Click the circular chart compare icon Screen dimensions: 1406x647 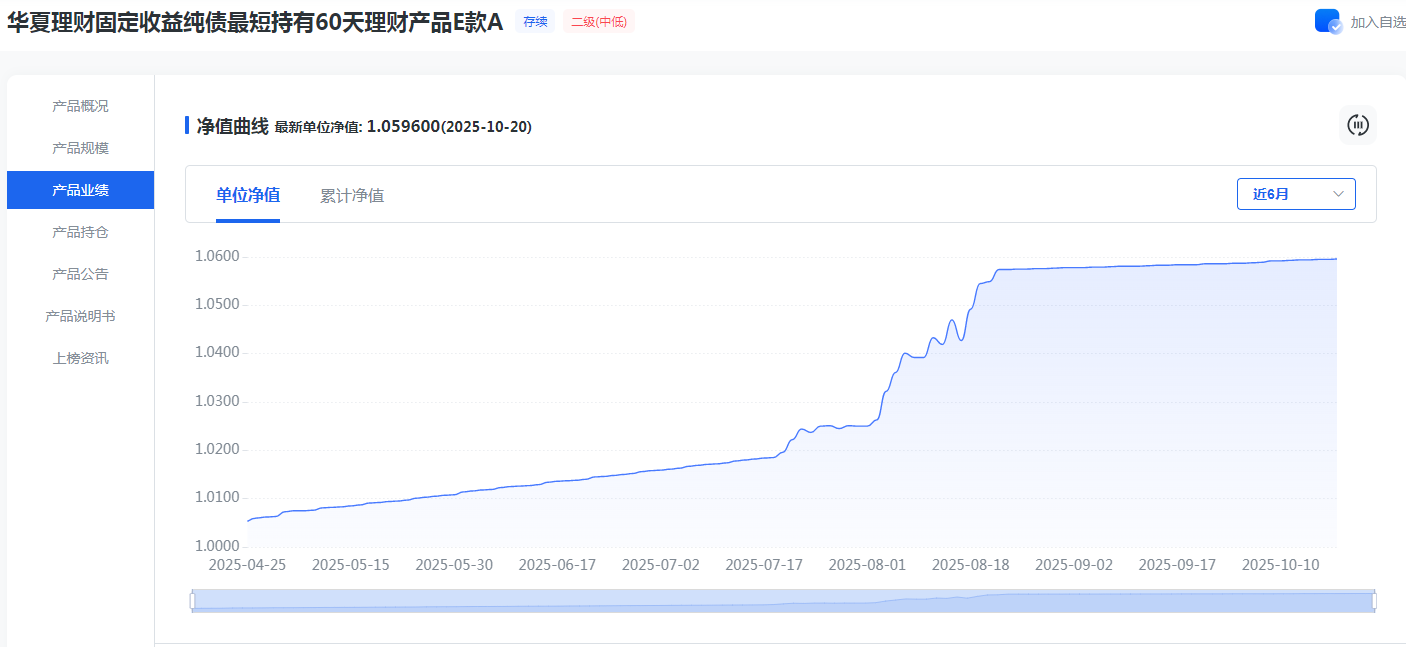1357,125
